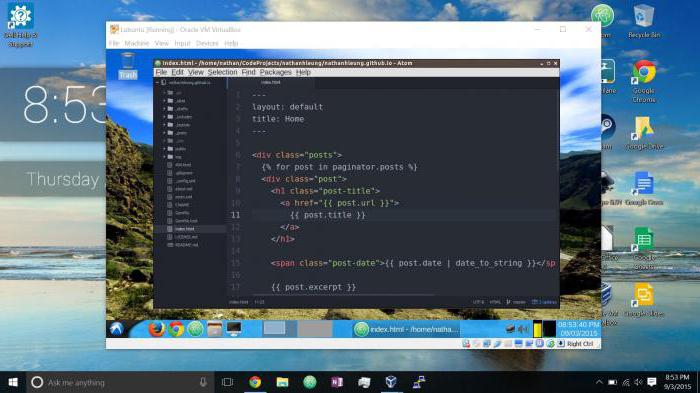Image resolution: width=700 pixels, height=393 pixels.
Task: Open File Explorer in the Windows taskbar
Action: (282, 382)
